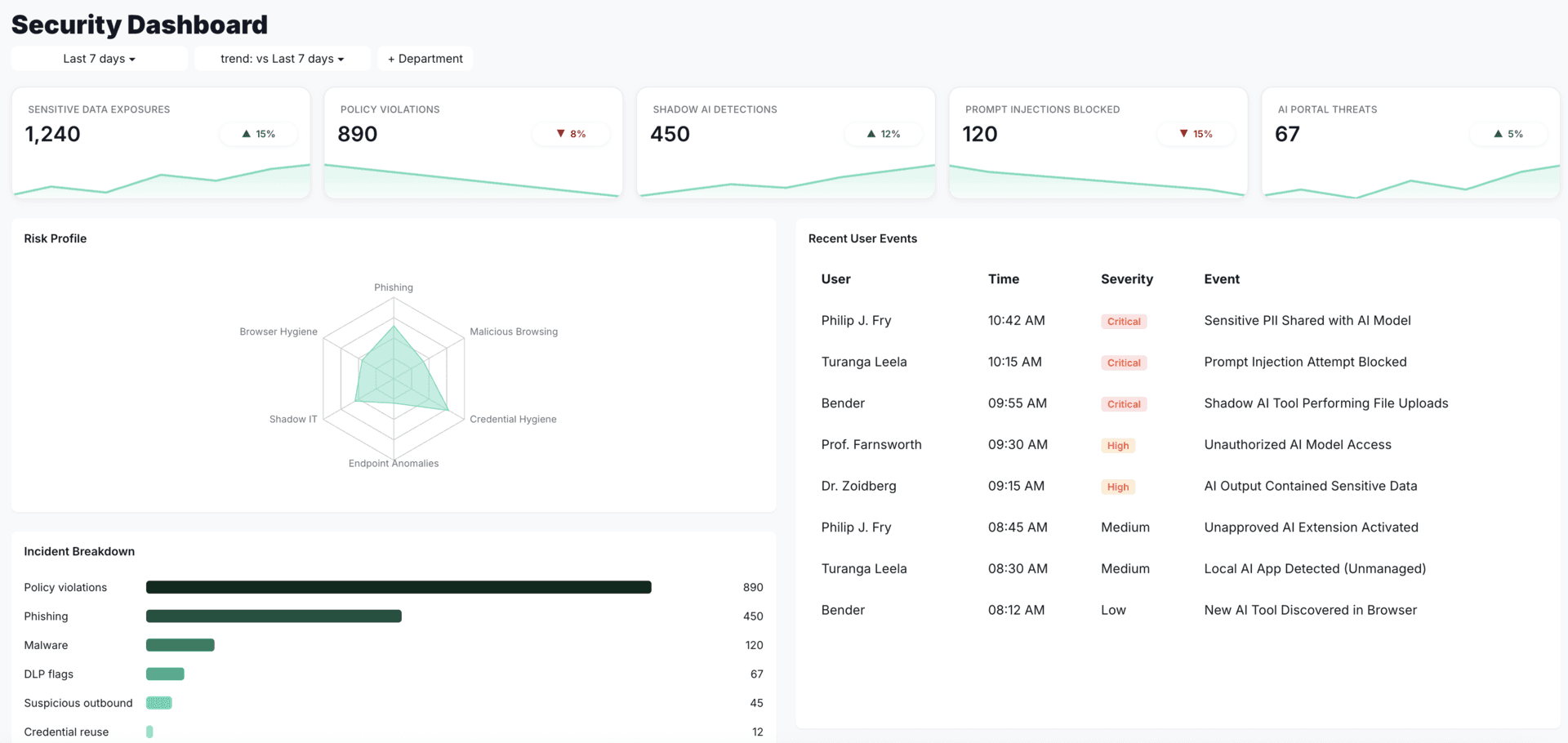The height and width of the screenshot is (743, 1568).
Task: Select the Dr. Zoidberg user link
Action: coord(858,486)
